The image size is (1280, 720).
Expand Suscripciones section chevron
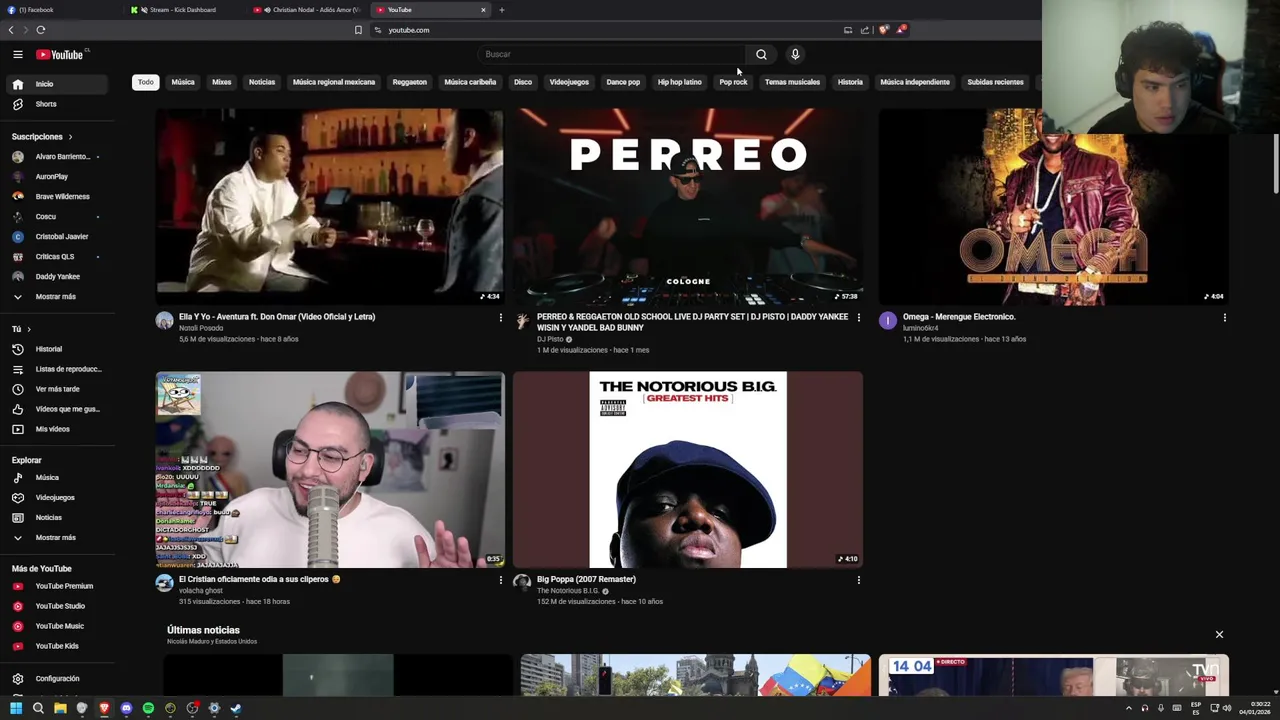pyautogui.click(x=70, y=136)
